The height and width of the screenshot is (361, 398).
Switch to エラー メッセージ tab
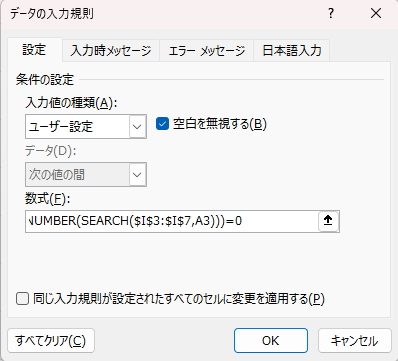coord(207,51)
